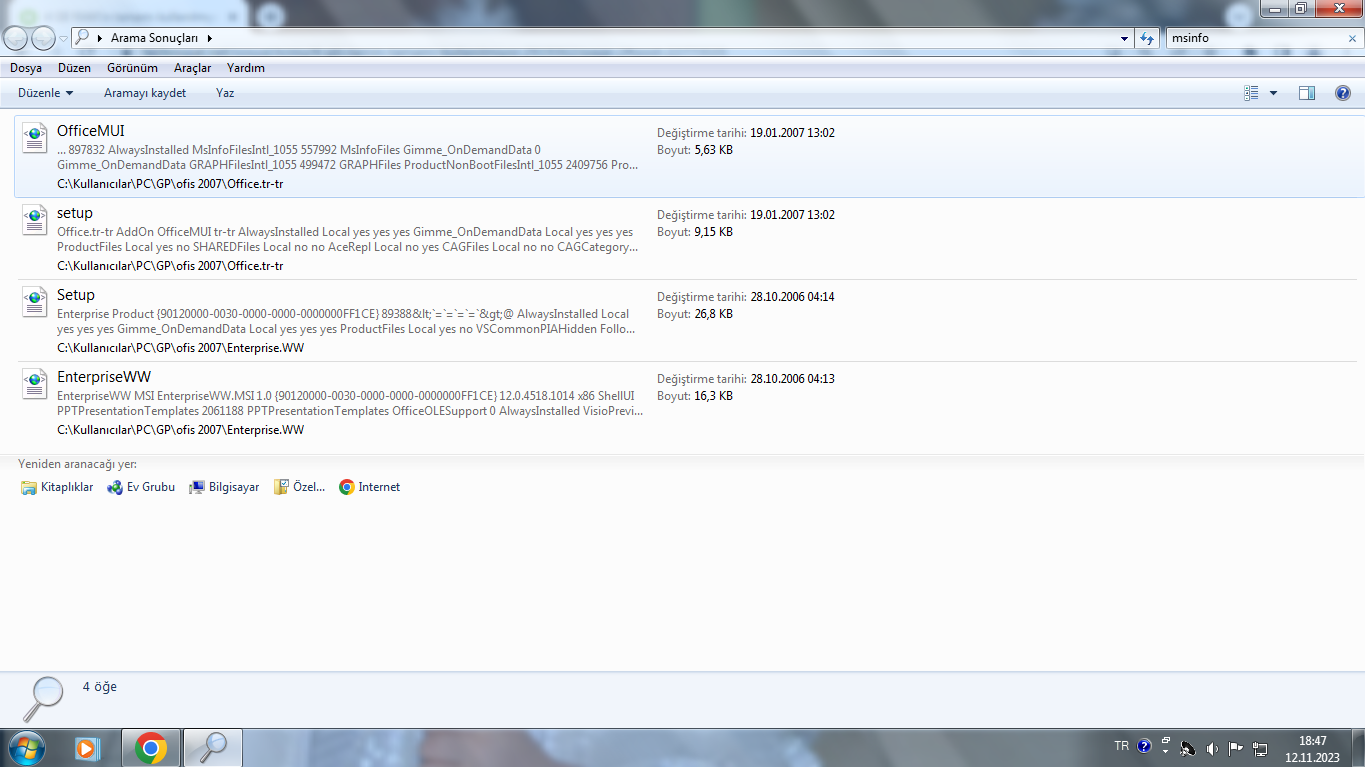
Task: Search again on the Internet
Action: (369, 487)
